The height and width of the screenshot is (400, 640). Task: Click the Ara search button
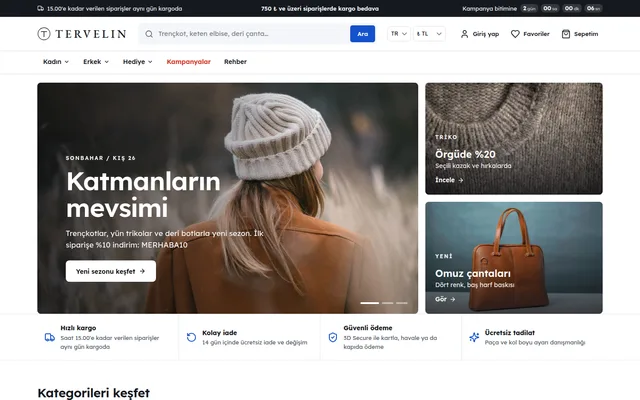(362, 34)
